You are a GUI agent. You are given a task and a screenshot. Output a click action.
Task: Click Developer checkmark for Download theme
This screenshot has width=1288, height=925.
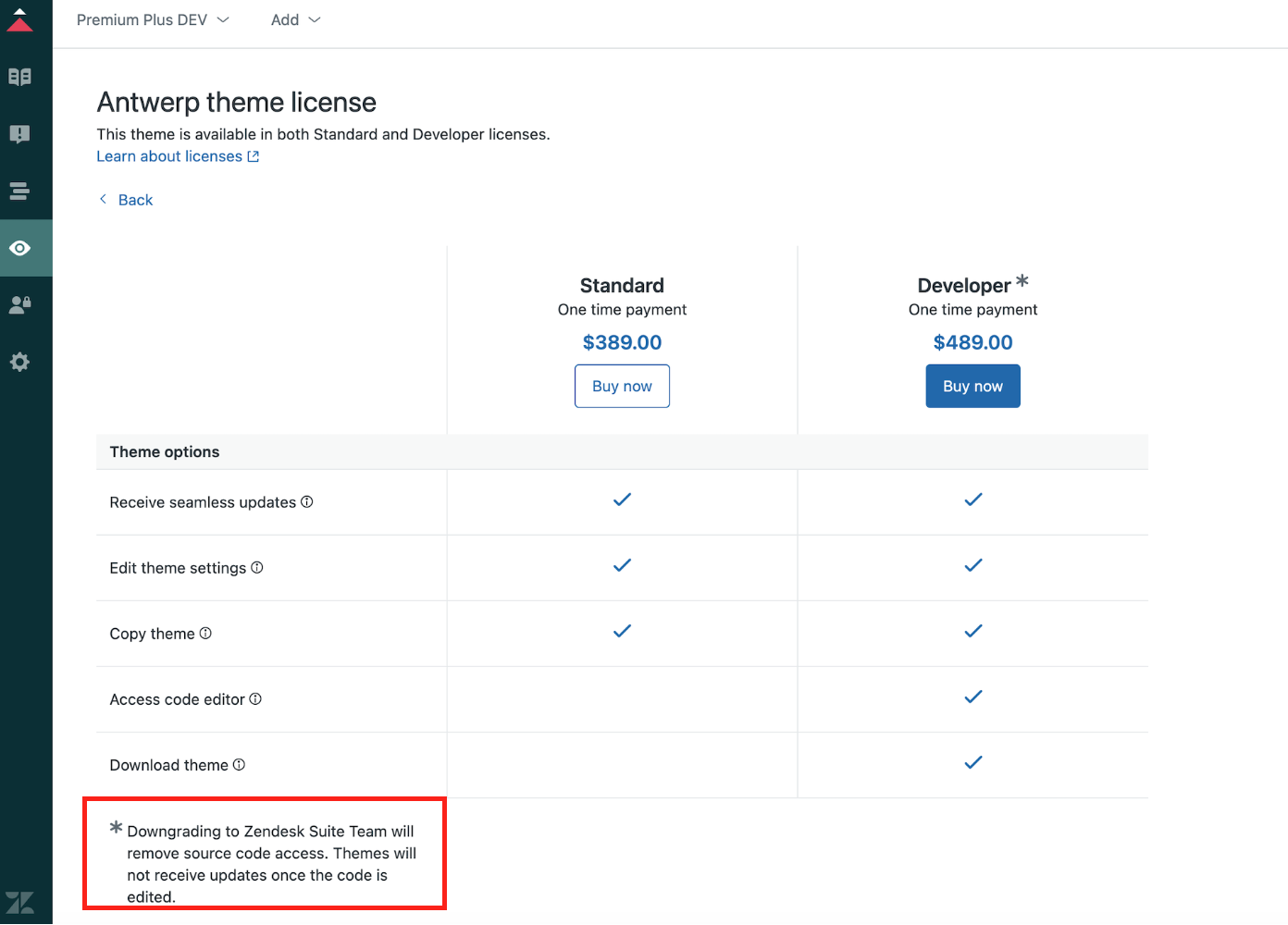coord(972,762)
